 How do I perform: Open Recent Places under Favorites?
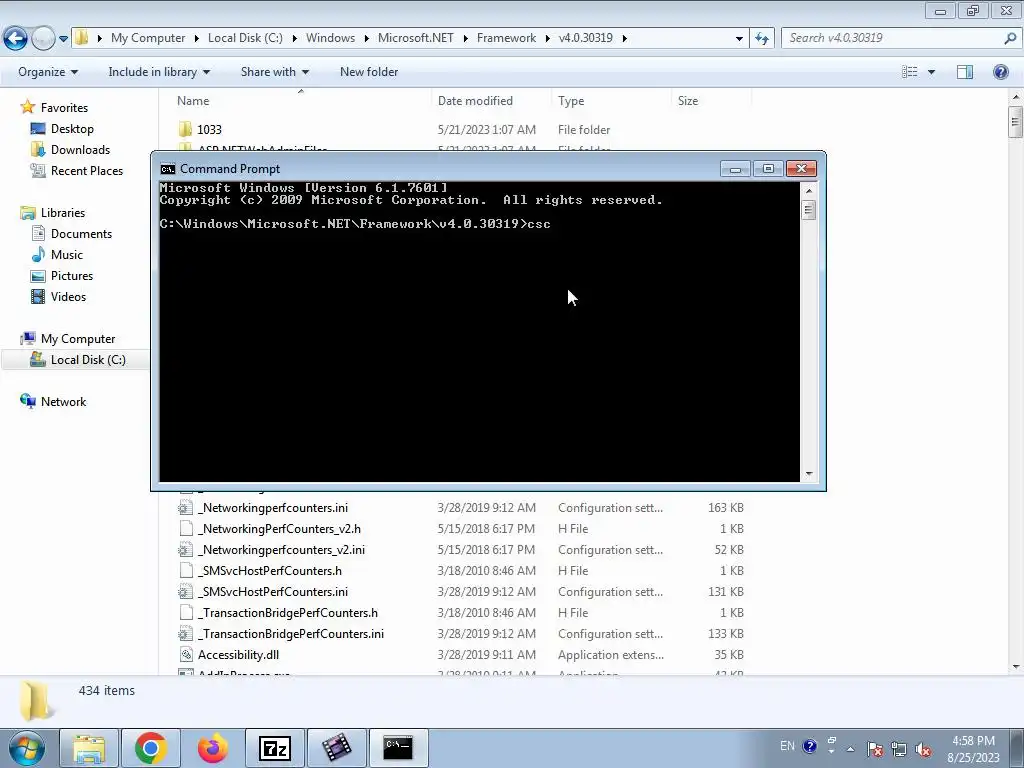(x=87, y=170)
